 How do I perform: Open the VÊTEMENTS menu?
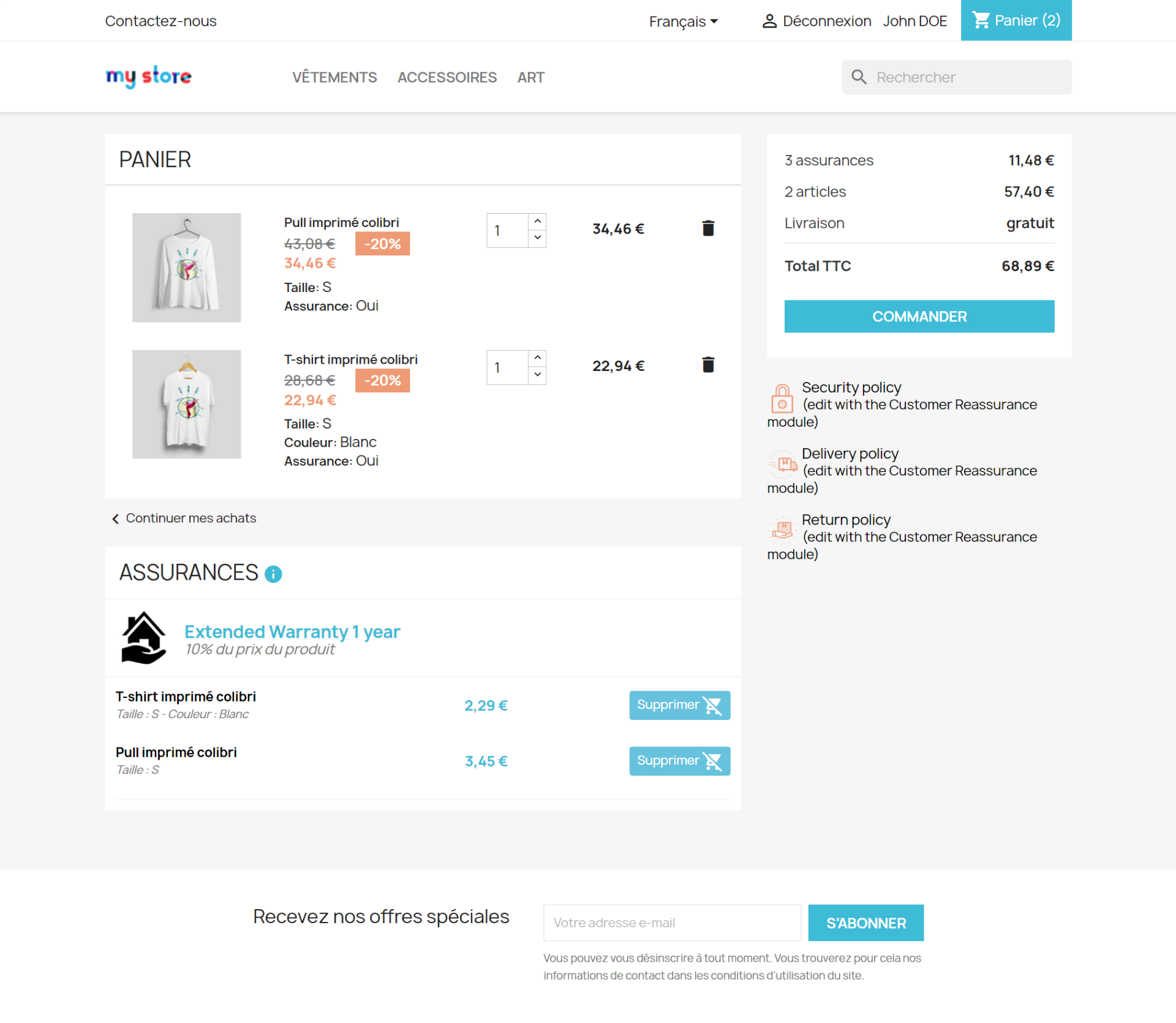coord(334,77)
